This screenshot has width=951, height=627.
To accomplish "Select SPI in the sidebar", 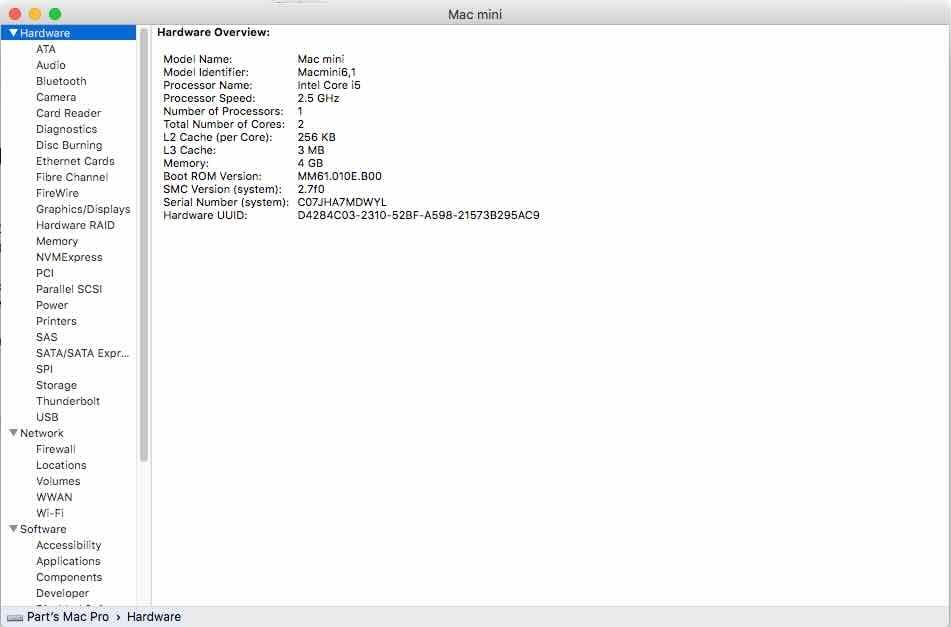I will pyautogui.click(x=44, y=369).
